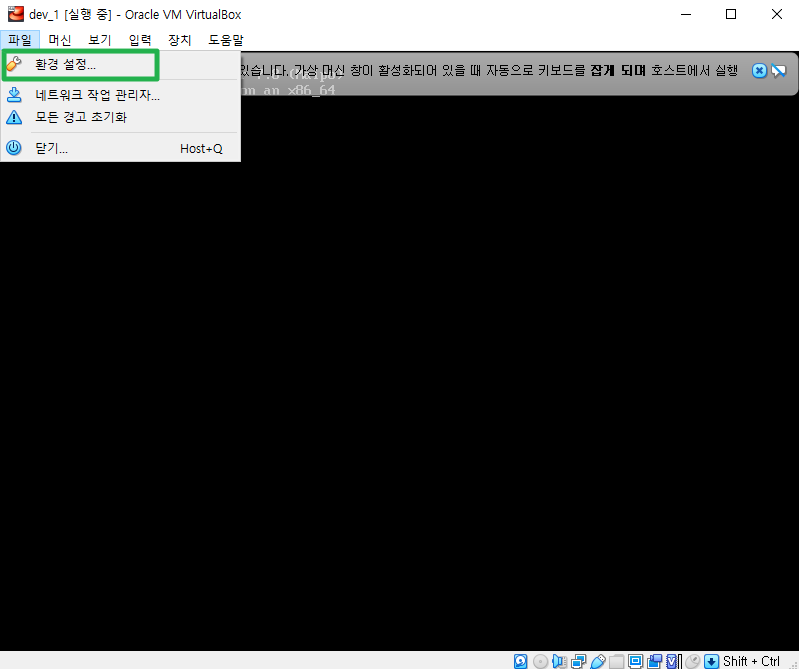
Task: Click the power icon beside 닫기
Action: [x=14, y=148]
